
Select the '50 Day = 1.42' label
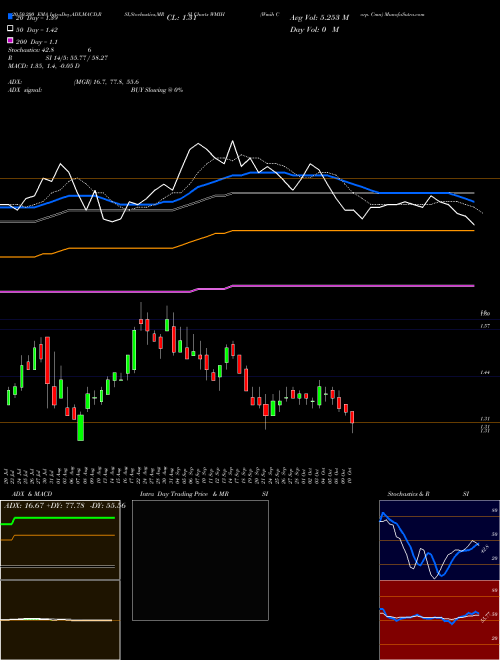tap(37, 30)
